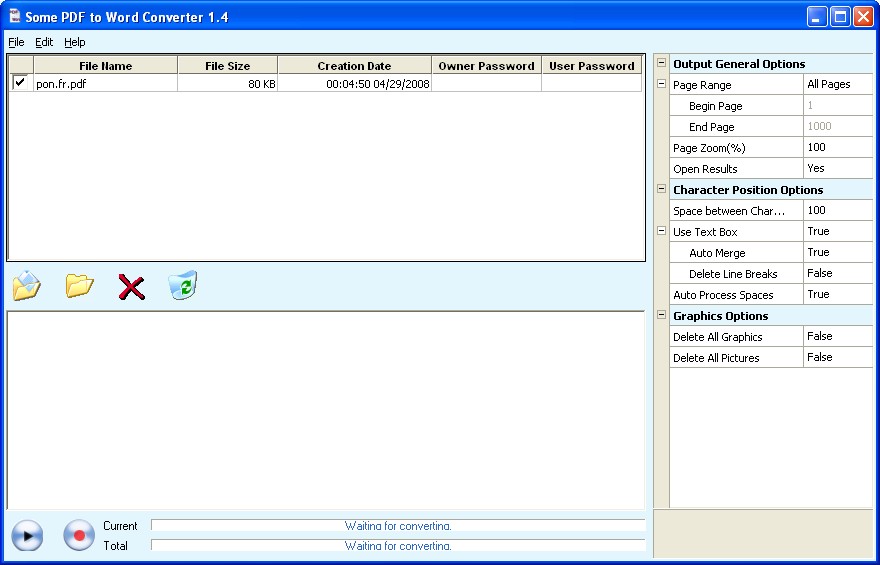
Task: Click the Delete Line Breaks property label
Action: [x=733, y=274]
